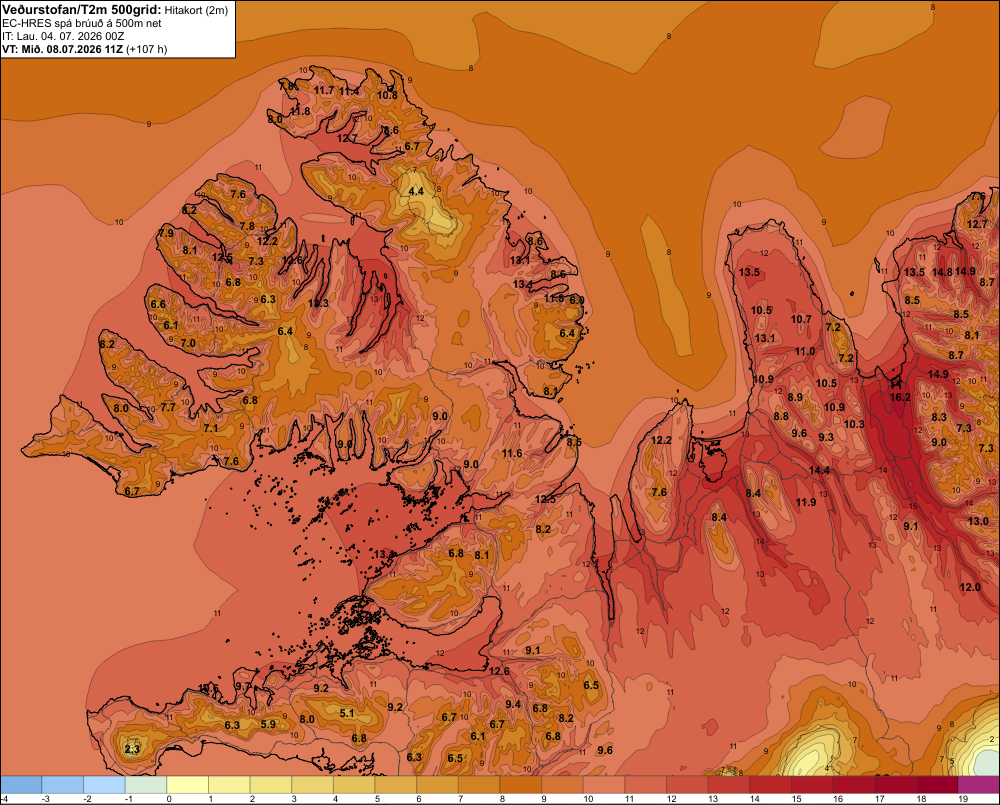Screen dimensions: 1000x805
Task: Click the legend color swatch between 11 and 12
Action: tap(645, 784)
